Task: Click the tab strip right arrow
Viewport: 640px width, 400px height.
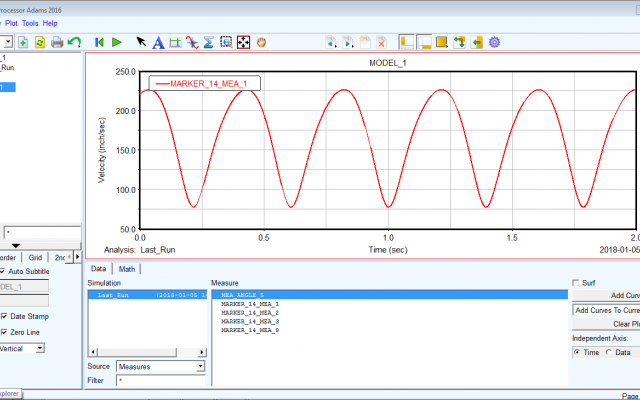Action: coord(77,257)
